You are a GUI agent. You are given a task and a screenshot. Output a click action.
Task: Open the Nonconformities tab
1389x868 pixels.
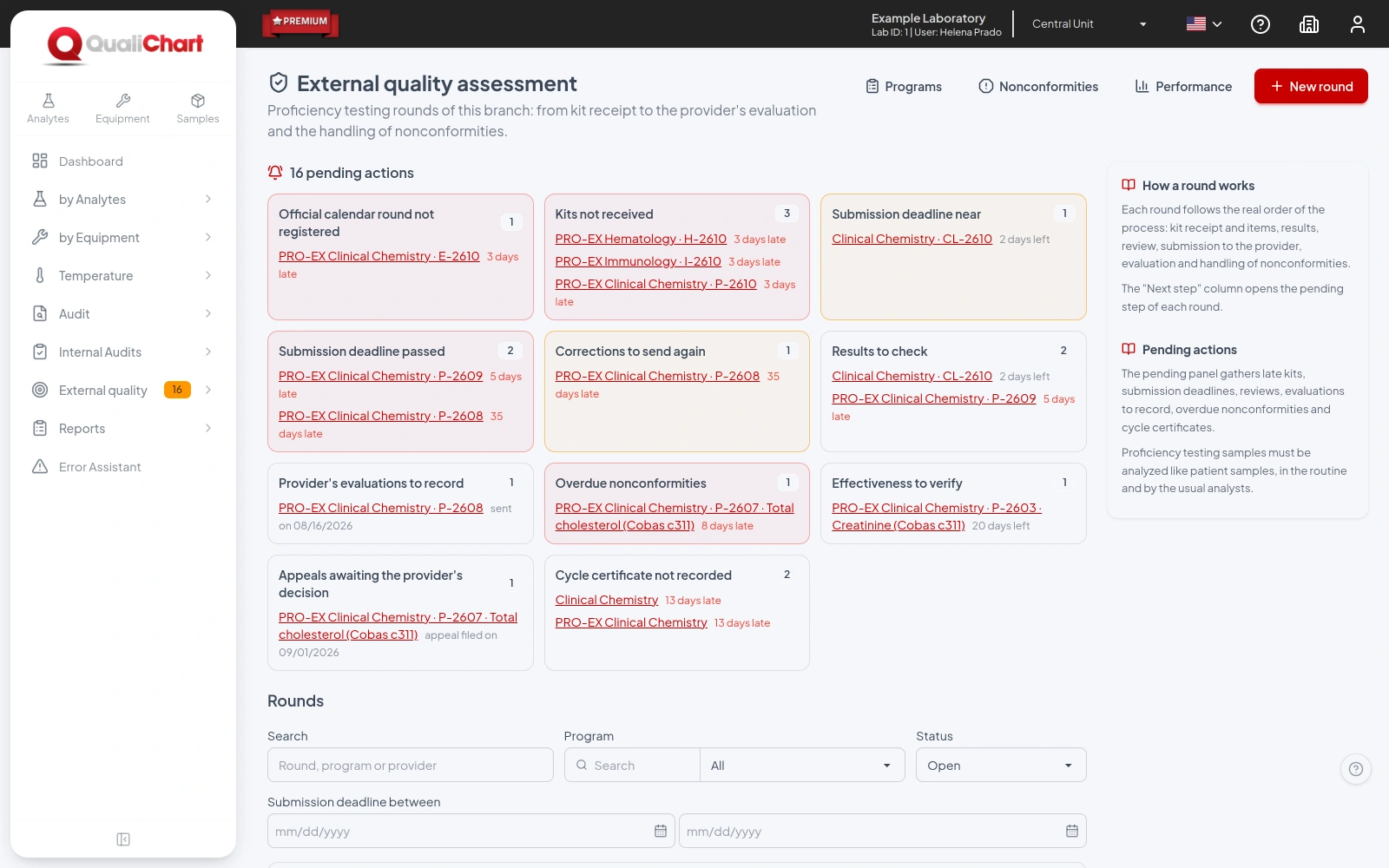tap(1038, 87)
